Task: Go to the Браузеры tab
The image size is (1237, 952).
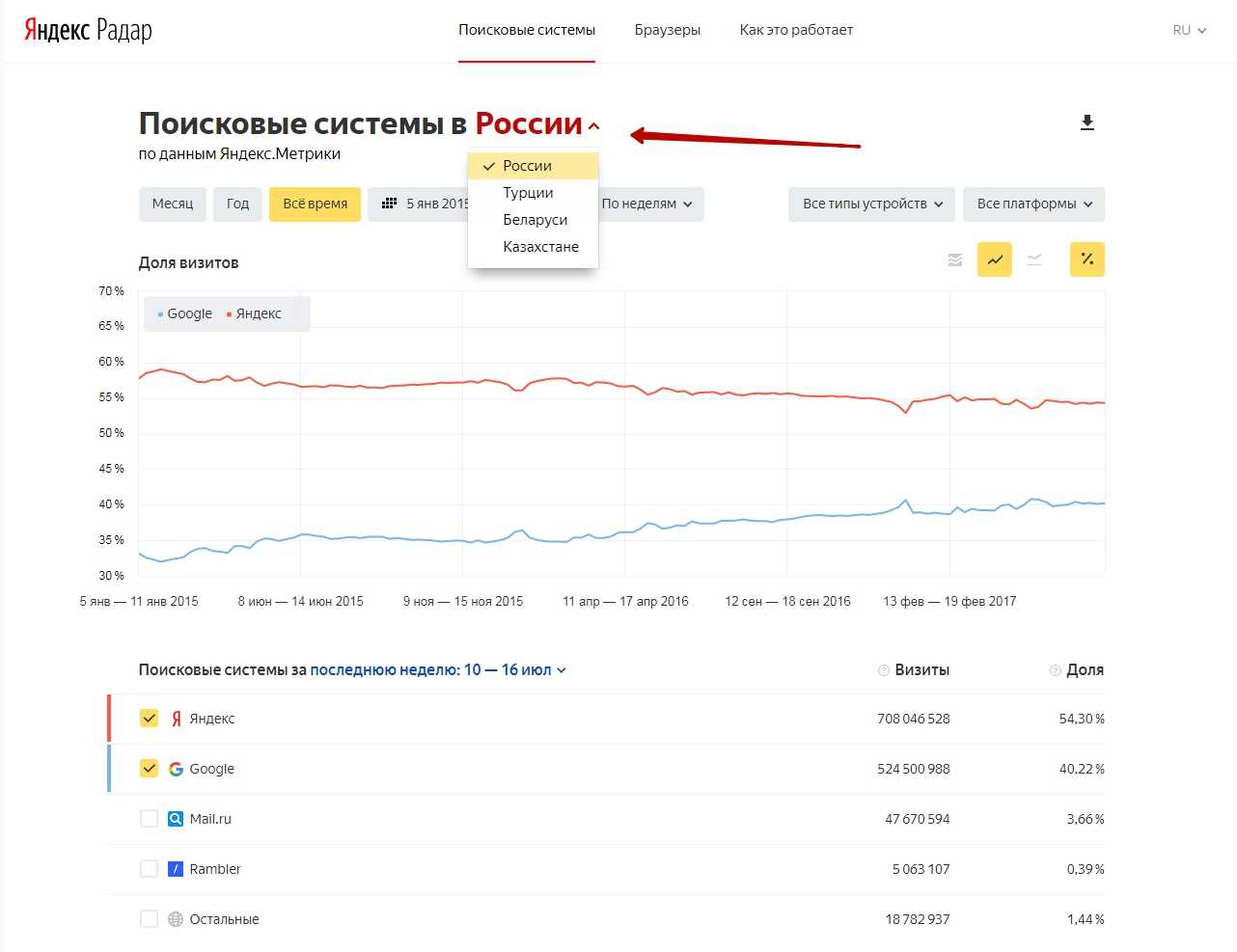Action: click(667, 30)
